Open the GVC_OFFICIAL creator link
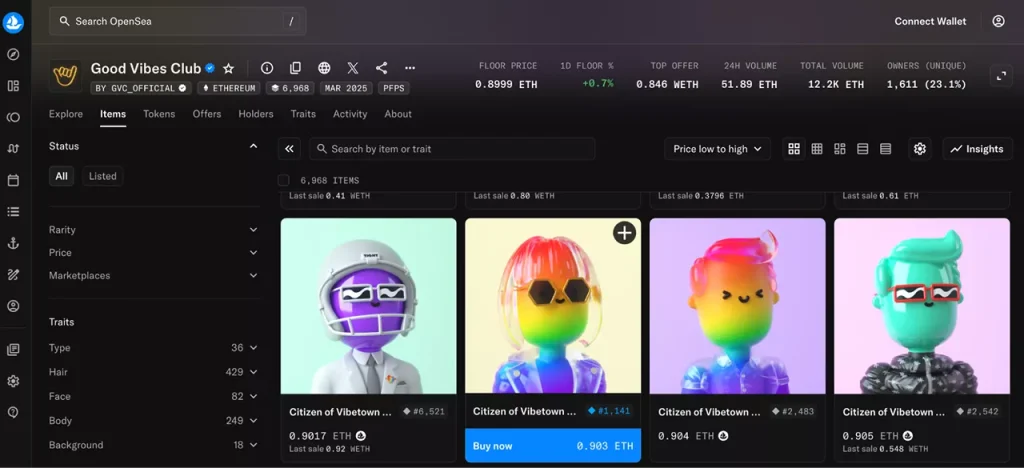 [140, 88]
